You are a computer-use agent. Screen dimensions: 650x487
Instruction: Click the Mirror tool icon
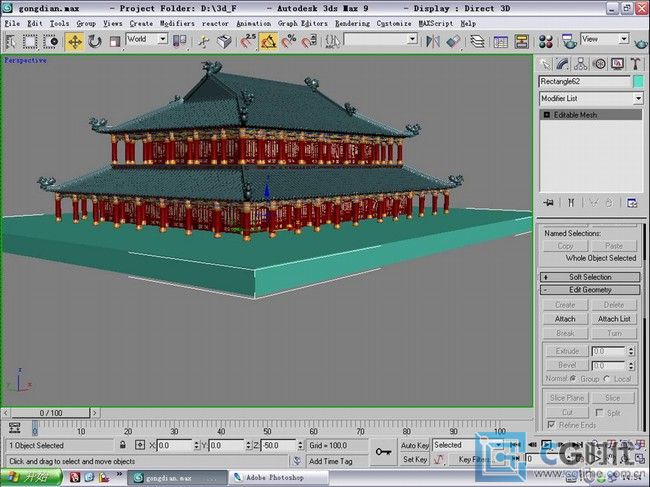433,41
